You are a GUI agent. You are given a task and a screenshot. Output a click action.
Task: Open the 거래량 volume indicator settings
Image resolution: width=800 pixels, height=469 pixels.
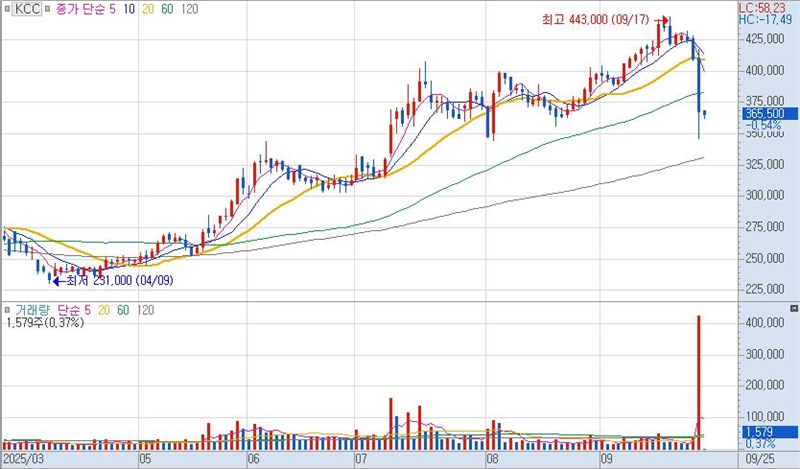[x=28, y=311]
